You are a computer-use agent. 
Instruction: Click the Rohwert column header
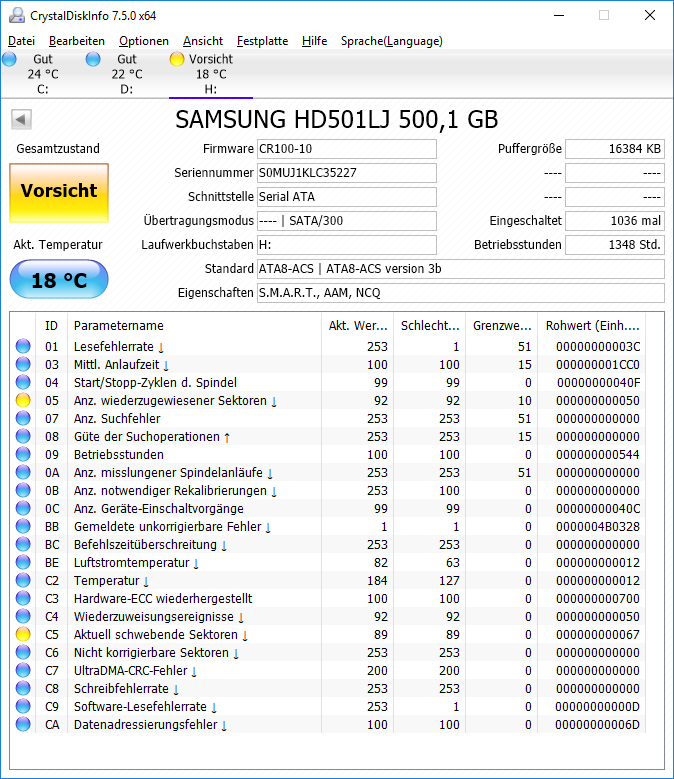coord(592,325)
